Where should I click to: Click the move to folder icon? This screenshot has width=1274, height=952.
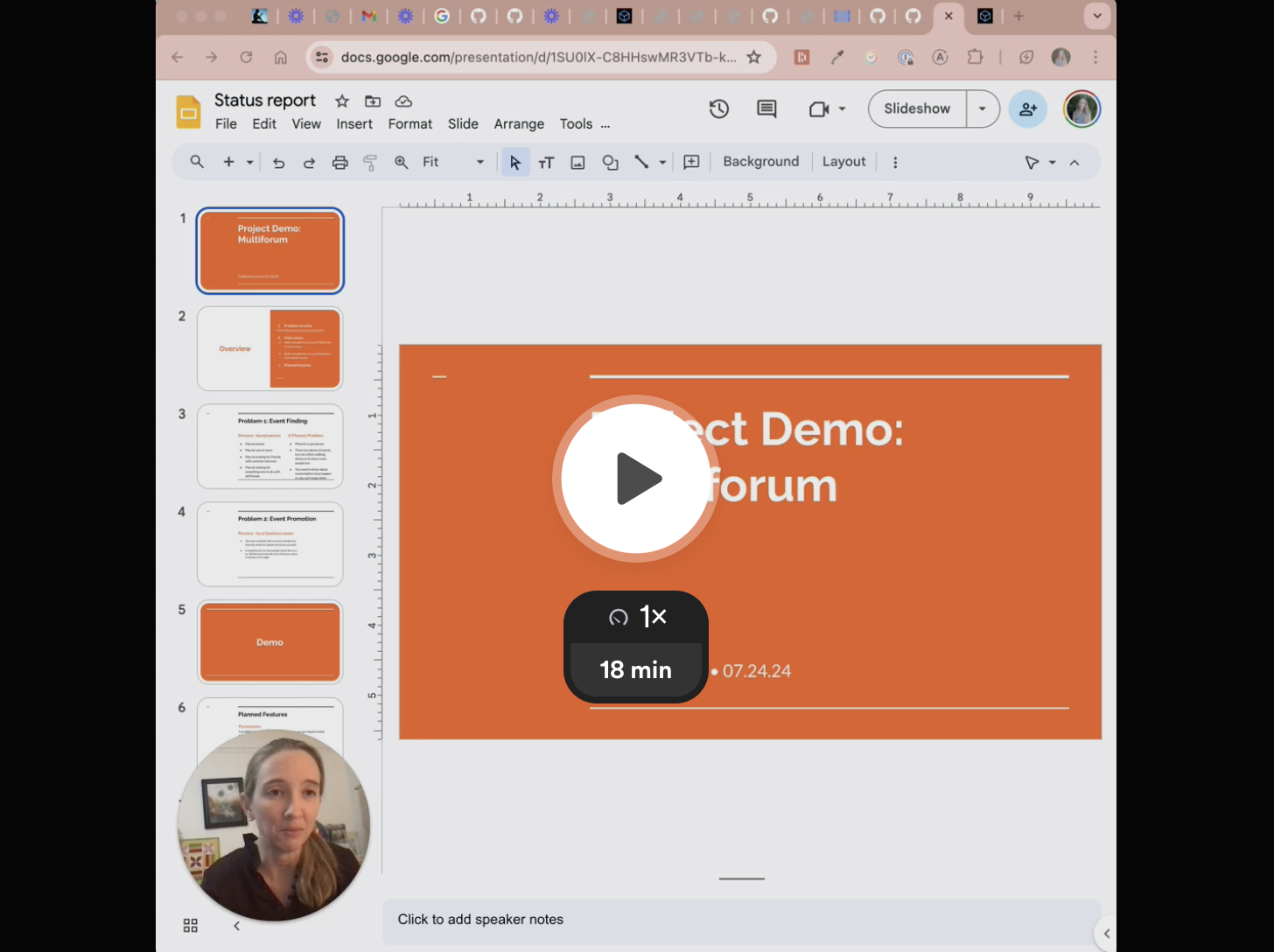[373, 101]
